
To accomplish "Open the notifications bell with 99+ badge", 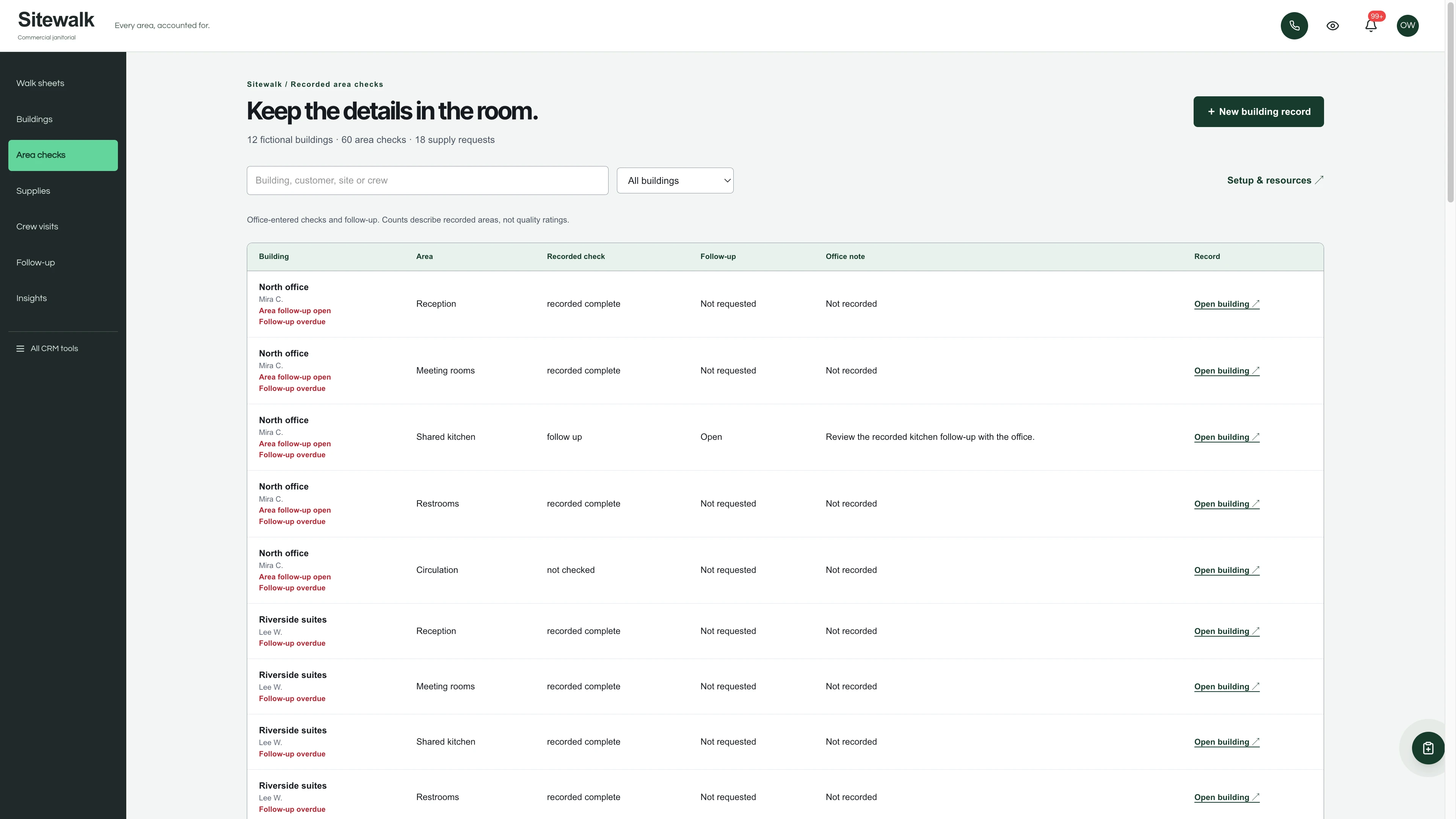I will click(x=1371, y=25).
